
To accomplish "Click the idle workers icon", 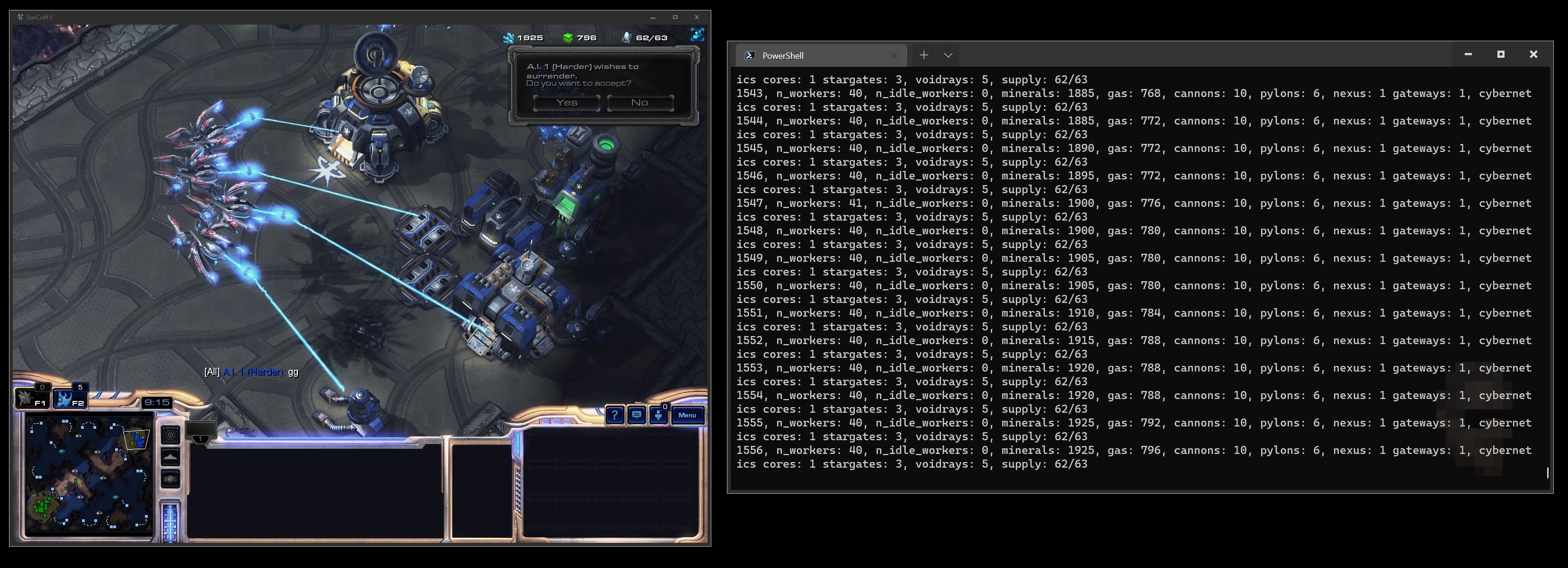I will tap(659, 416).
